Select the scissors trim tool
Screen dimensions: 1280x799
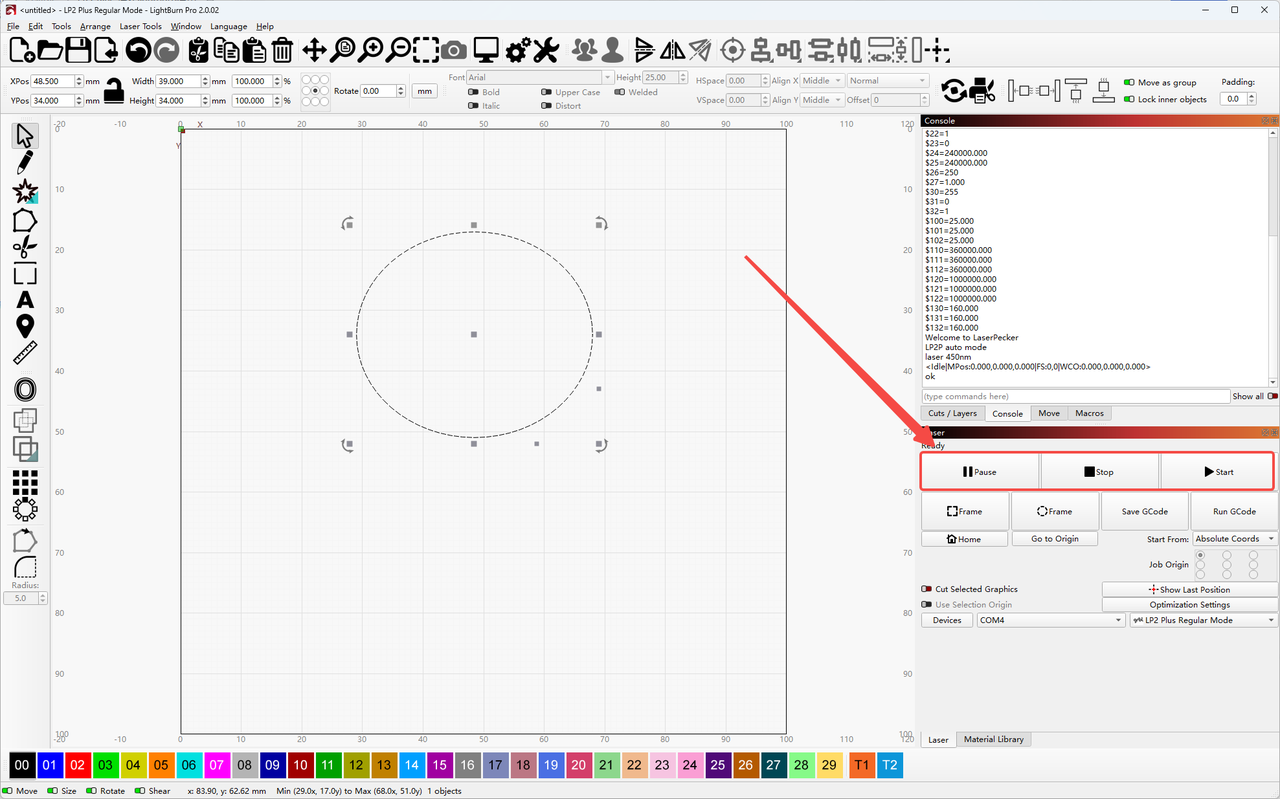25,246
